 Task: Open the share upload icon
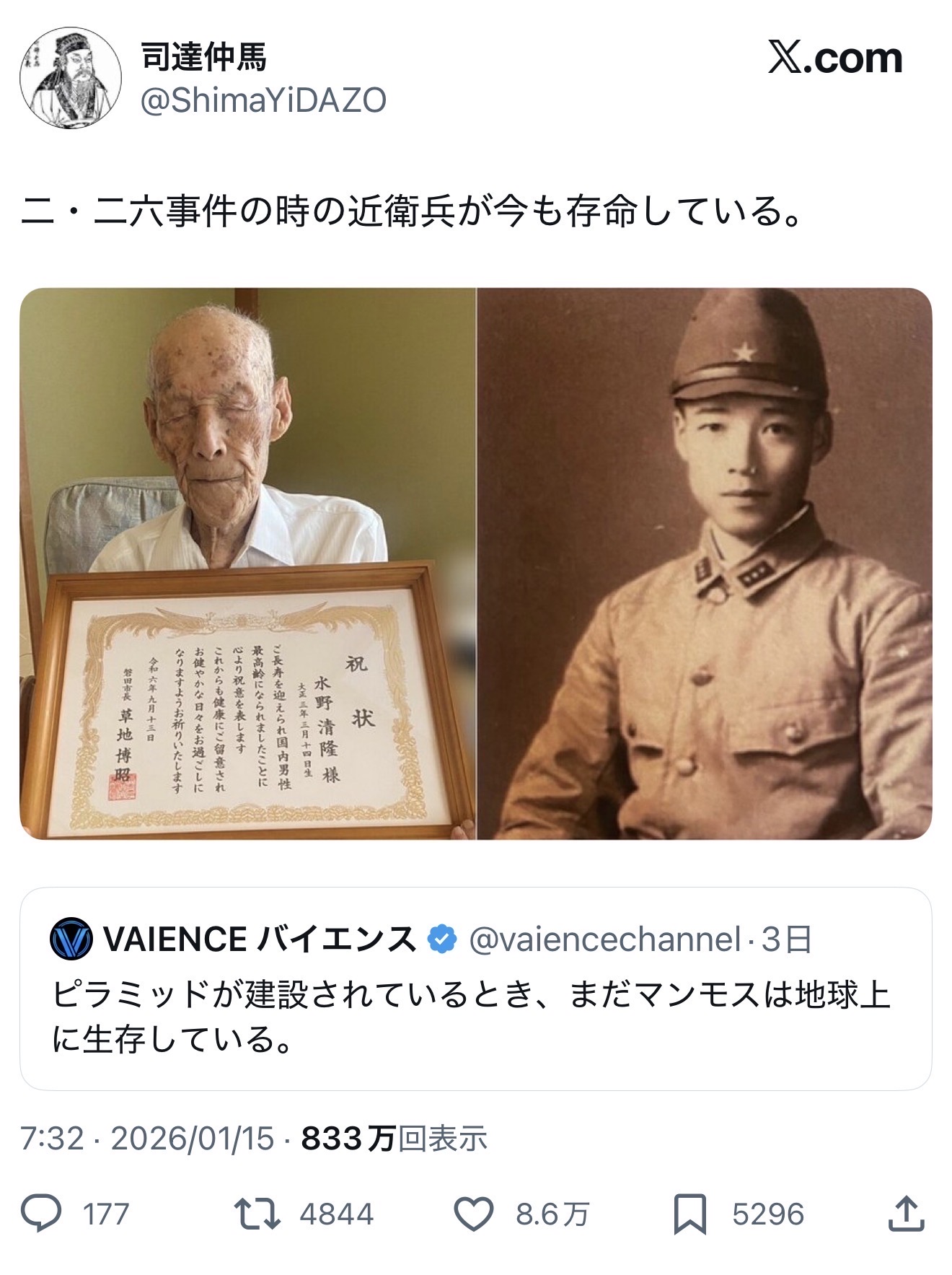click(x=907, y=1214)
